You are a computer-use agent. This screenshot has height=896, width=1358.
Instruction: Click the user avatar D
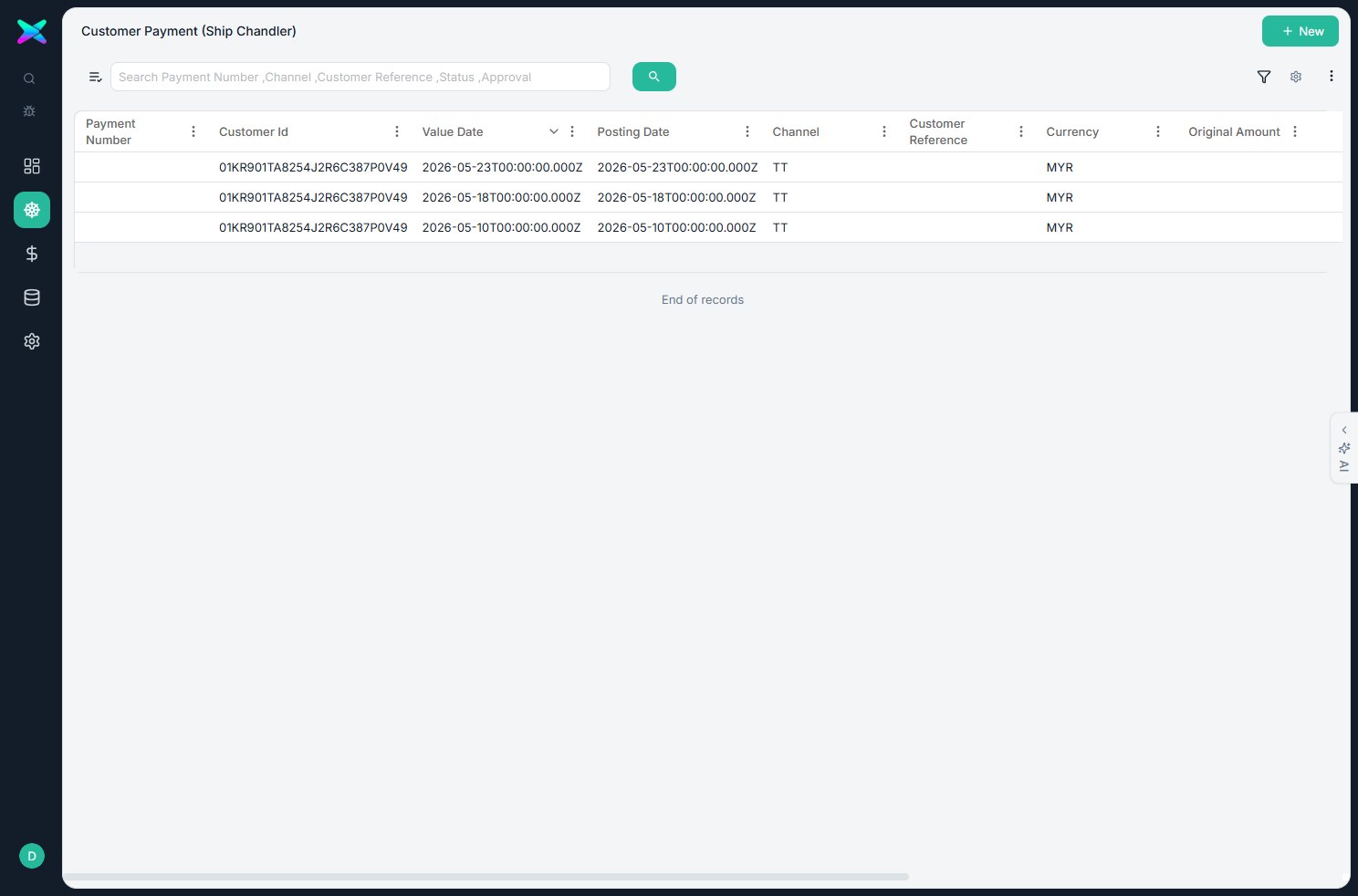click(x=32, y=856)
